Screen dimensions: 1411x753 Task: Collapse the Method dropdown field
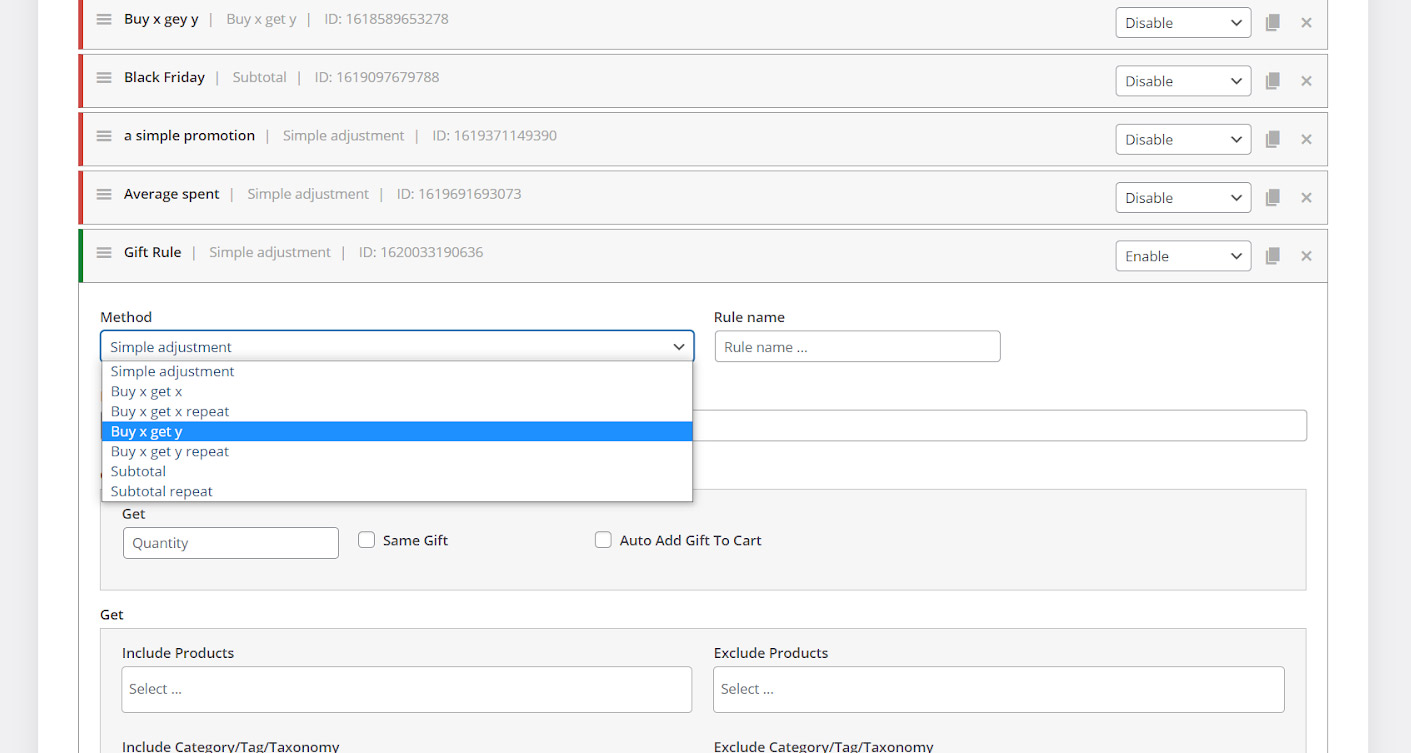point(397,347)
